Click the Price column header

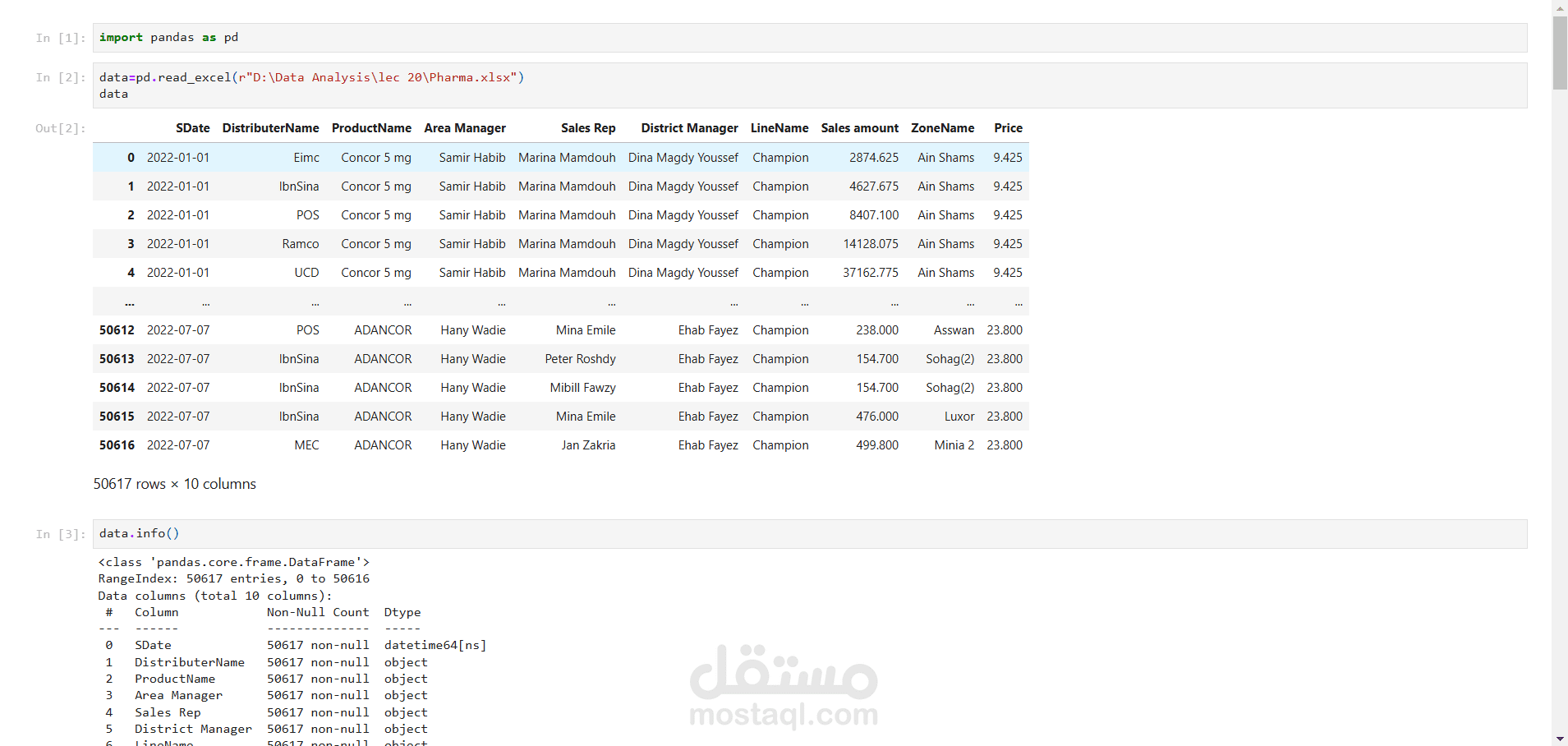coord(1009,128)
